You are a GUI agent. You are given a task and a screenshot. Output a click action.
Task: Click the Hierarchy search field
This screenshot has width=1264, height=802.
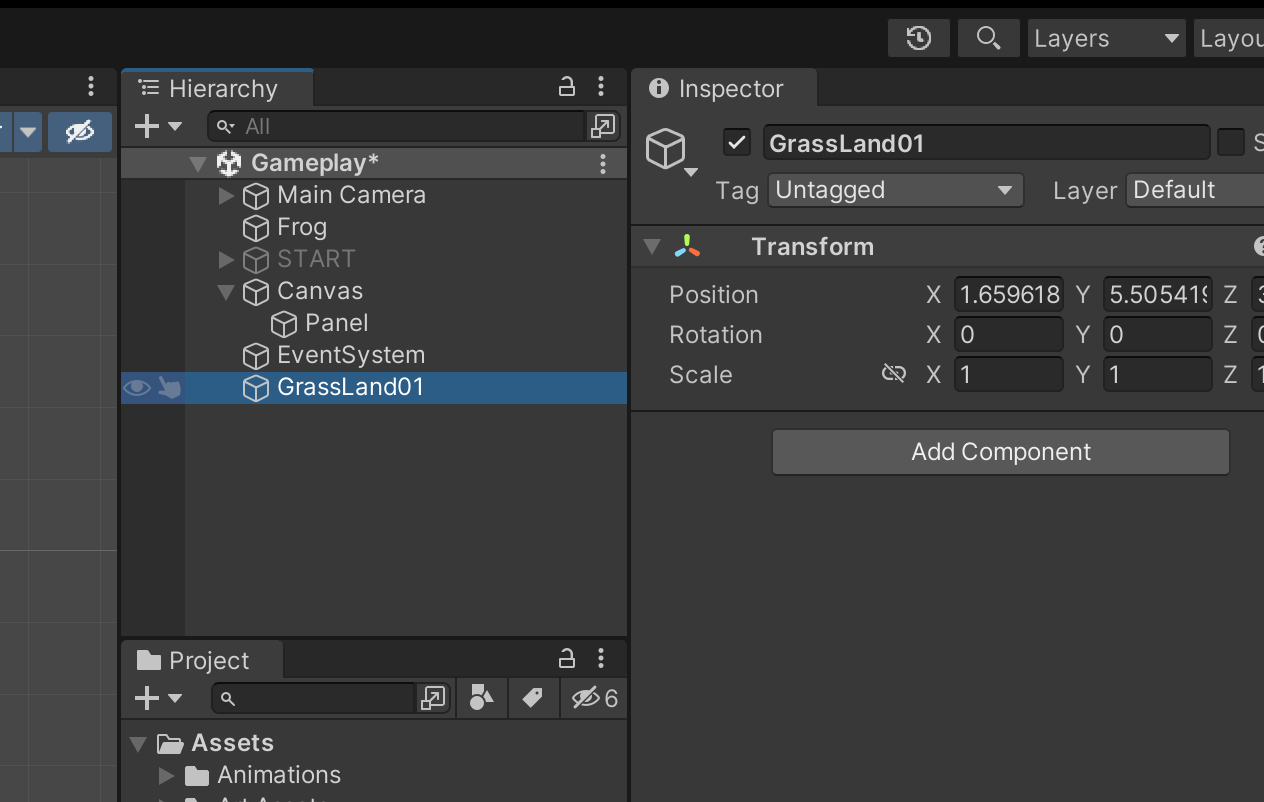click(x=396, y=126)
